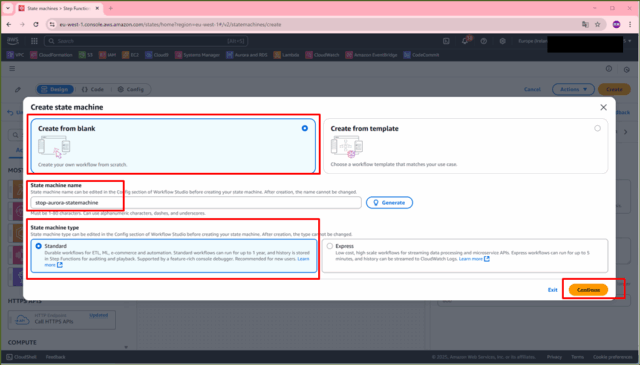Open a new browser tab
This screenshot has width=640, height=365.
111,8
